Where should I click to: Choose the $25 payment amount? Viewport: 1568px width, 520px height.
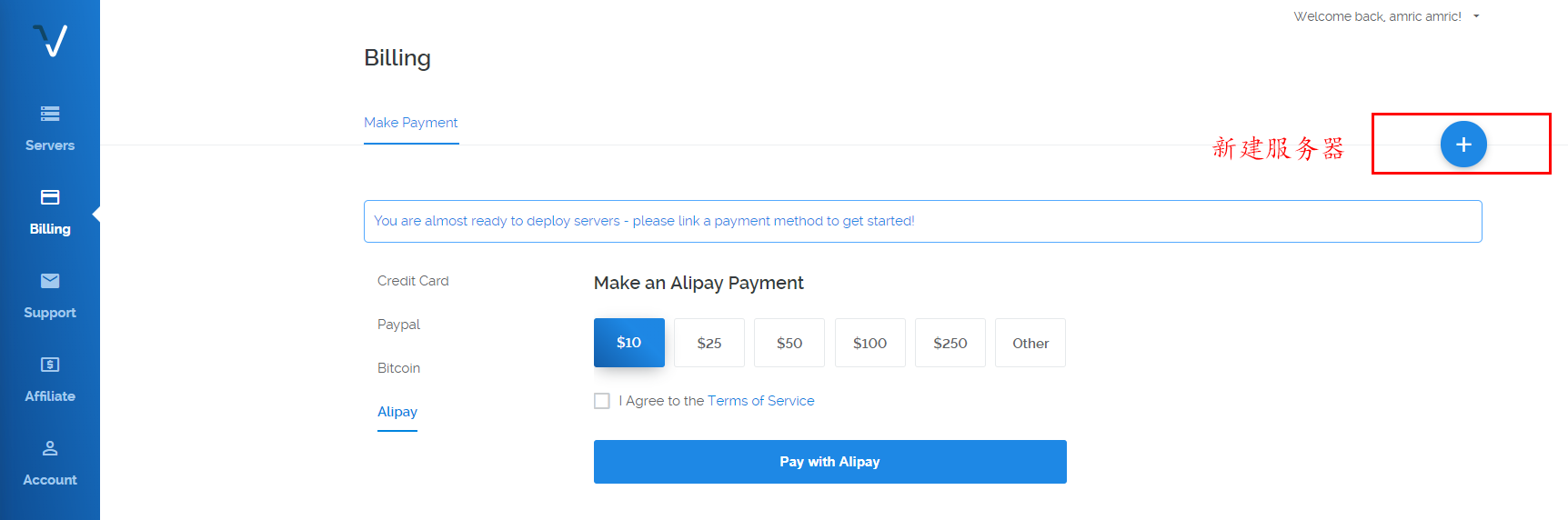(709, 343)
